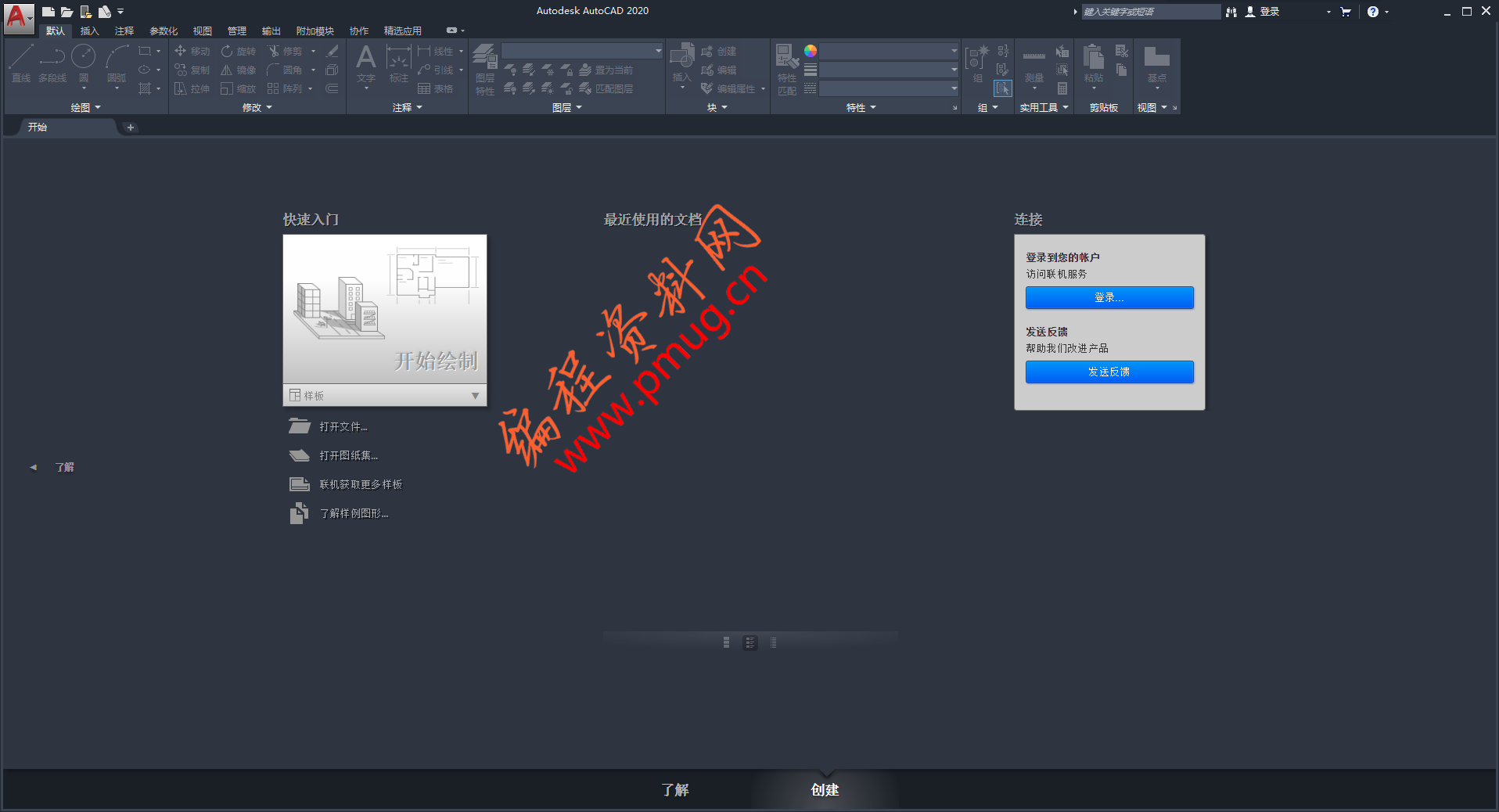Expand the 实用工具 panel
The width and height of the screenshot is (1499, 812).
1044,107
